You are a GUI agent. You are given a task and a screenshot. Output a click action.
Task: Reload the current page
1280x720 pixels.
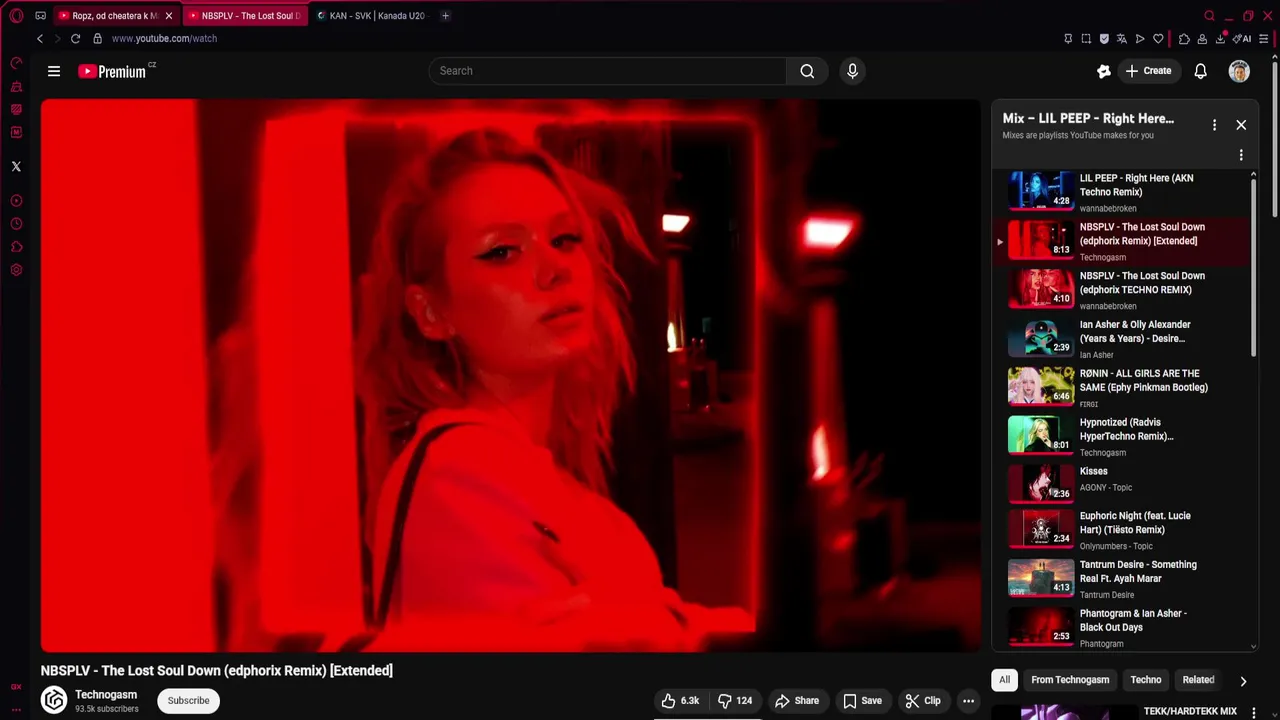(75, 39)
